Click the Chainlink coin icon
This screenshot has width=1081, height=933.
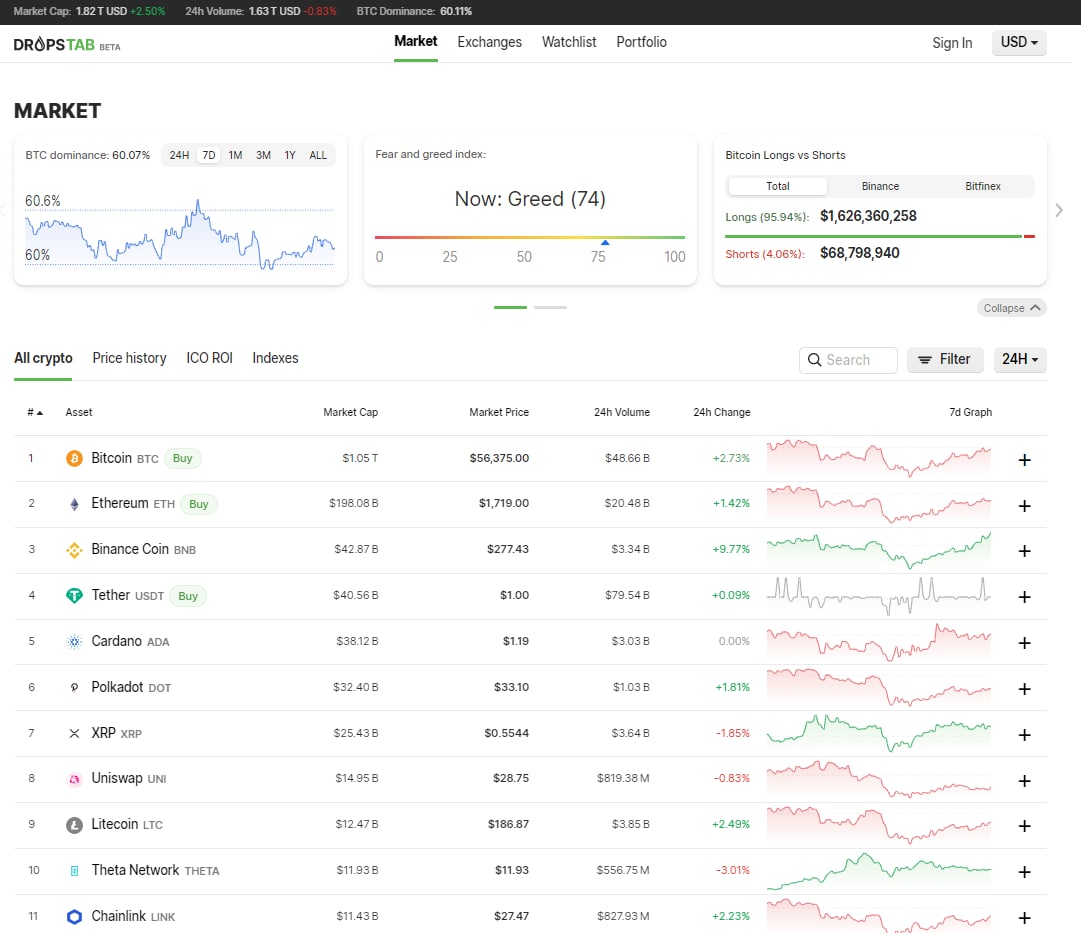[x=74, y=916]
